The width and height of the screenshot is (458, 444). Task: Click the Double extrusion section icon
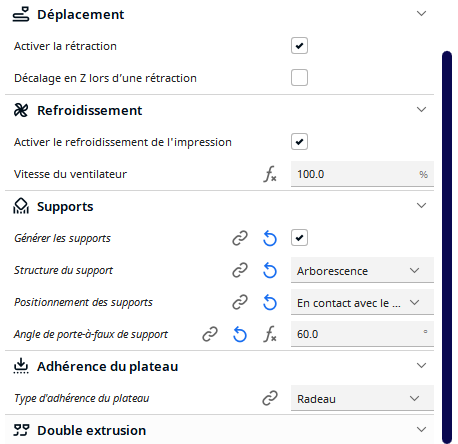pos(21,430)
